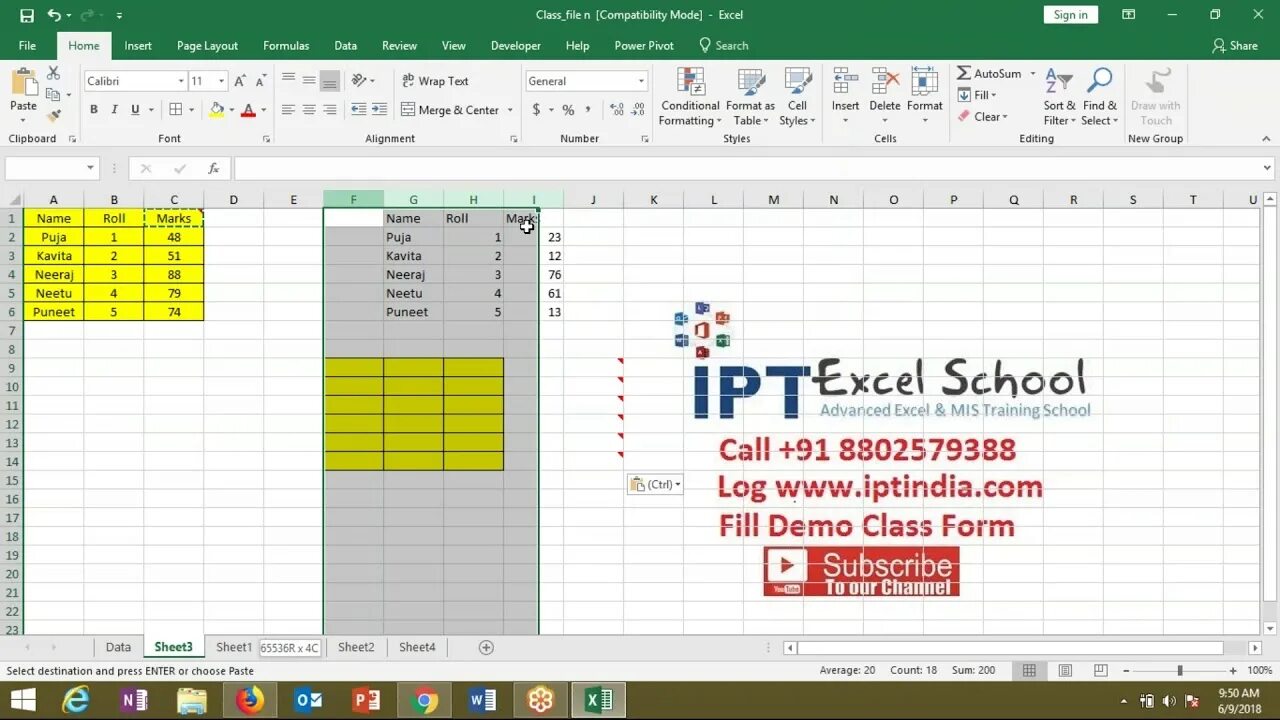Click the Tell me Search box
1280x720 pixels.
pyautogui.click(x=724, y=46)
